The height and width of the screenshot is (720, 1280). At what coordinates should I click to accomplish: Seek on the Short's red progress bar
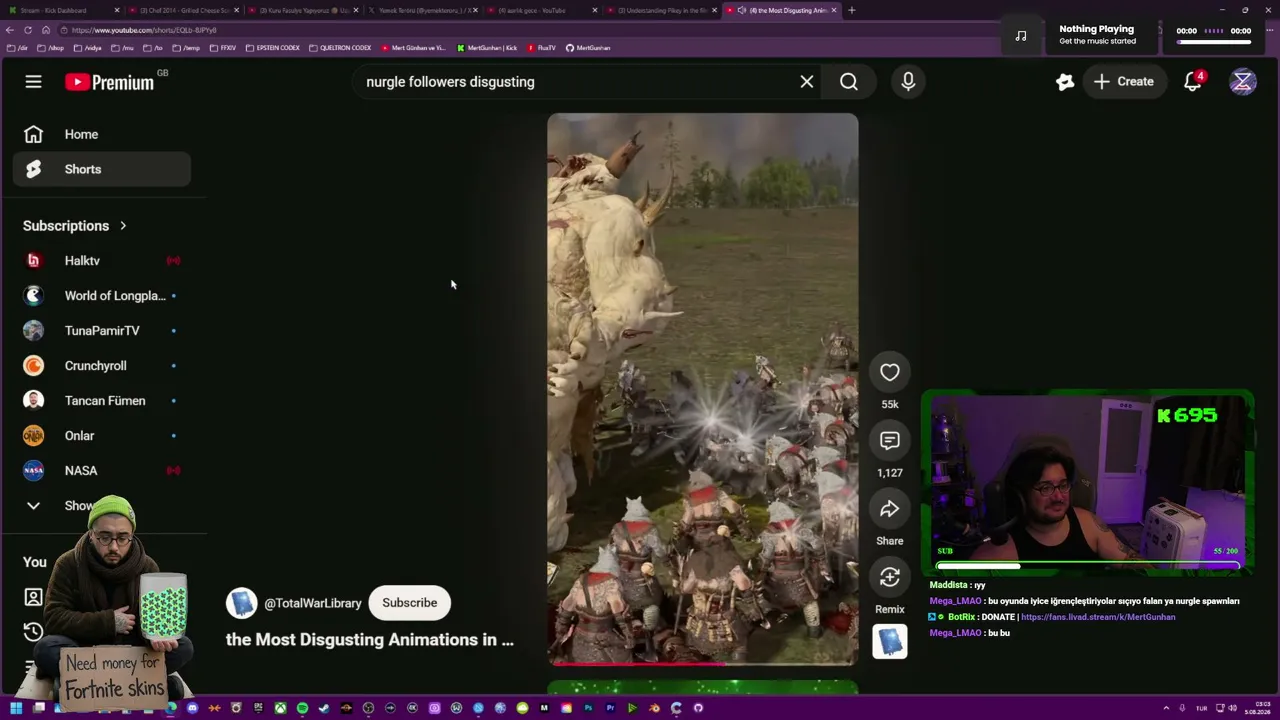tap(703, 663)
